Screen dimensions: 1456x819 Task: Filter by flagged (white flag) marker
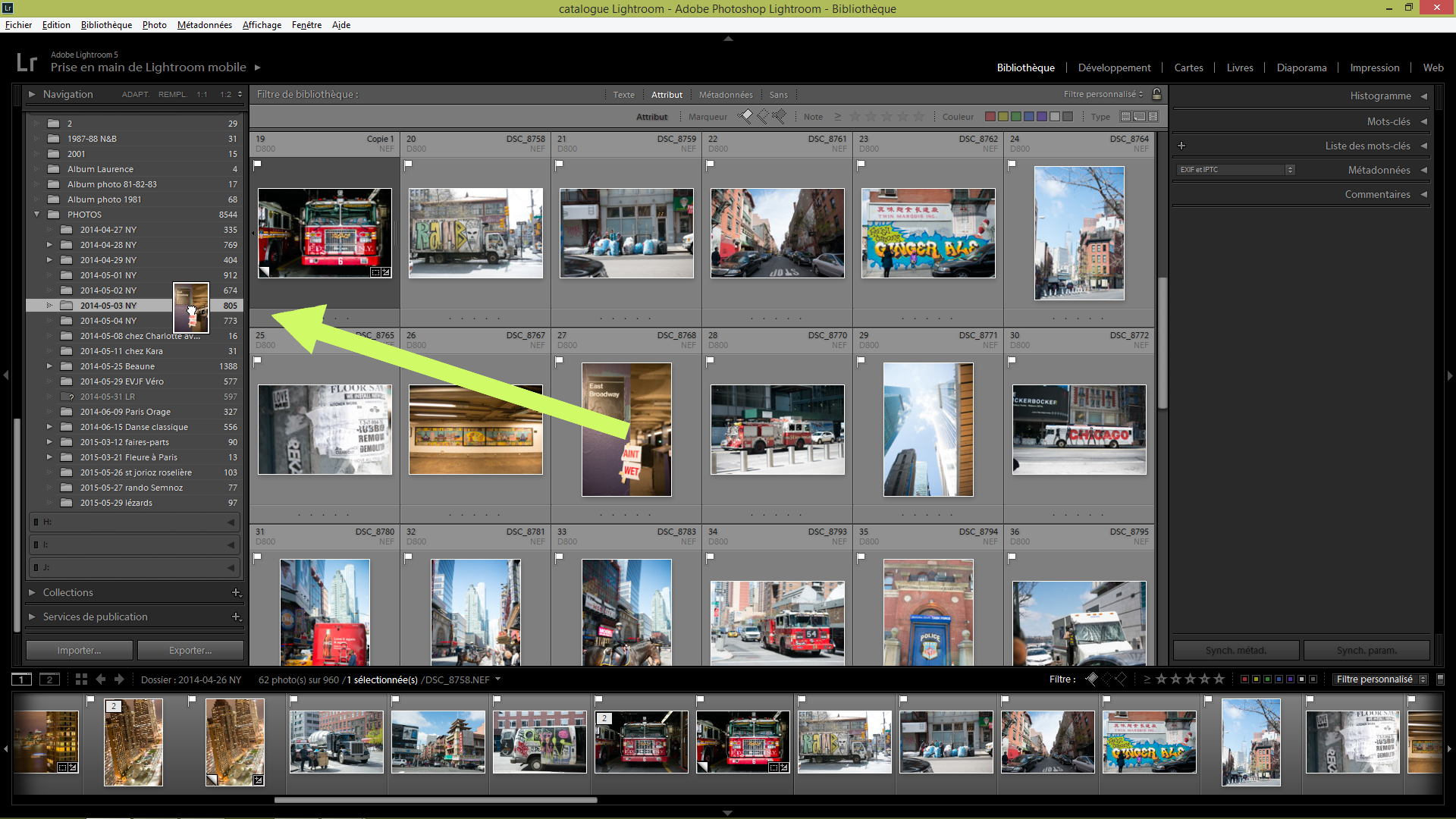746,116
